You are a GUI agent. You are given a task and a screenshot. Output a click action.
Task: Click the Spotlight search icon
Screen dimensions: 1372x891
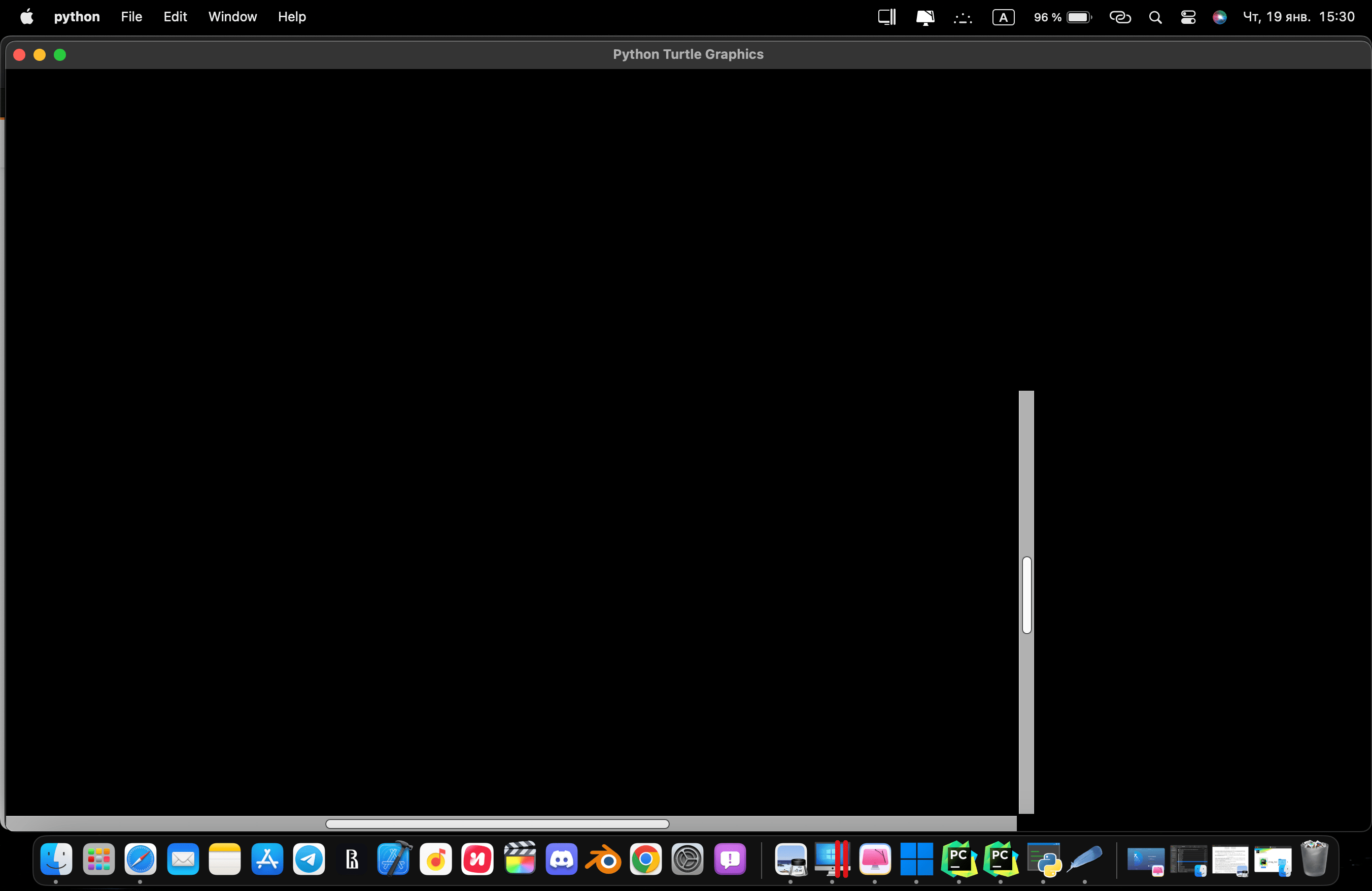[1155, 17]
